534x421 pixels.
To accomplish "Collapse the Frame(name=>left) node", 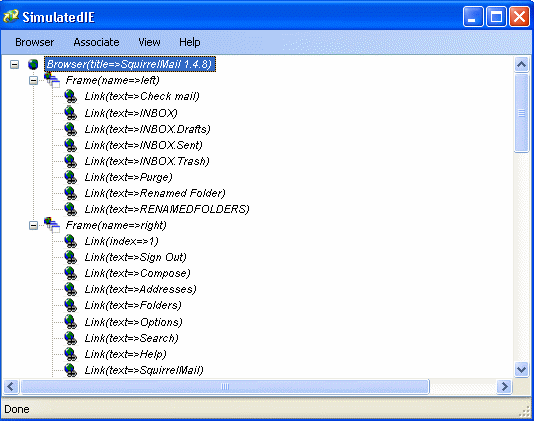I will [x=33, y=80].
